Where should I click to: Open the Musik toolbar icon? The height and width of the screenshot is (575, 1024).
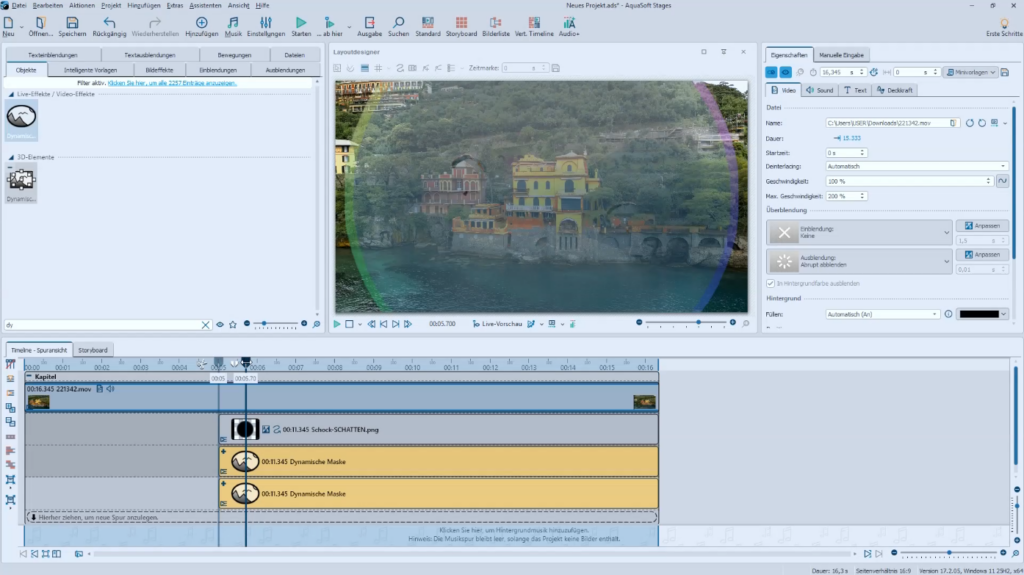pos(232,26)
